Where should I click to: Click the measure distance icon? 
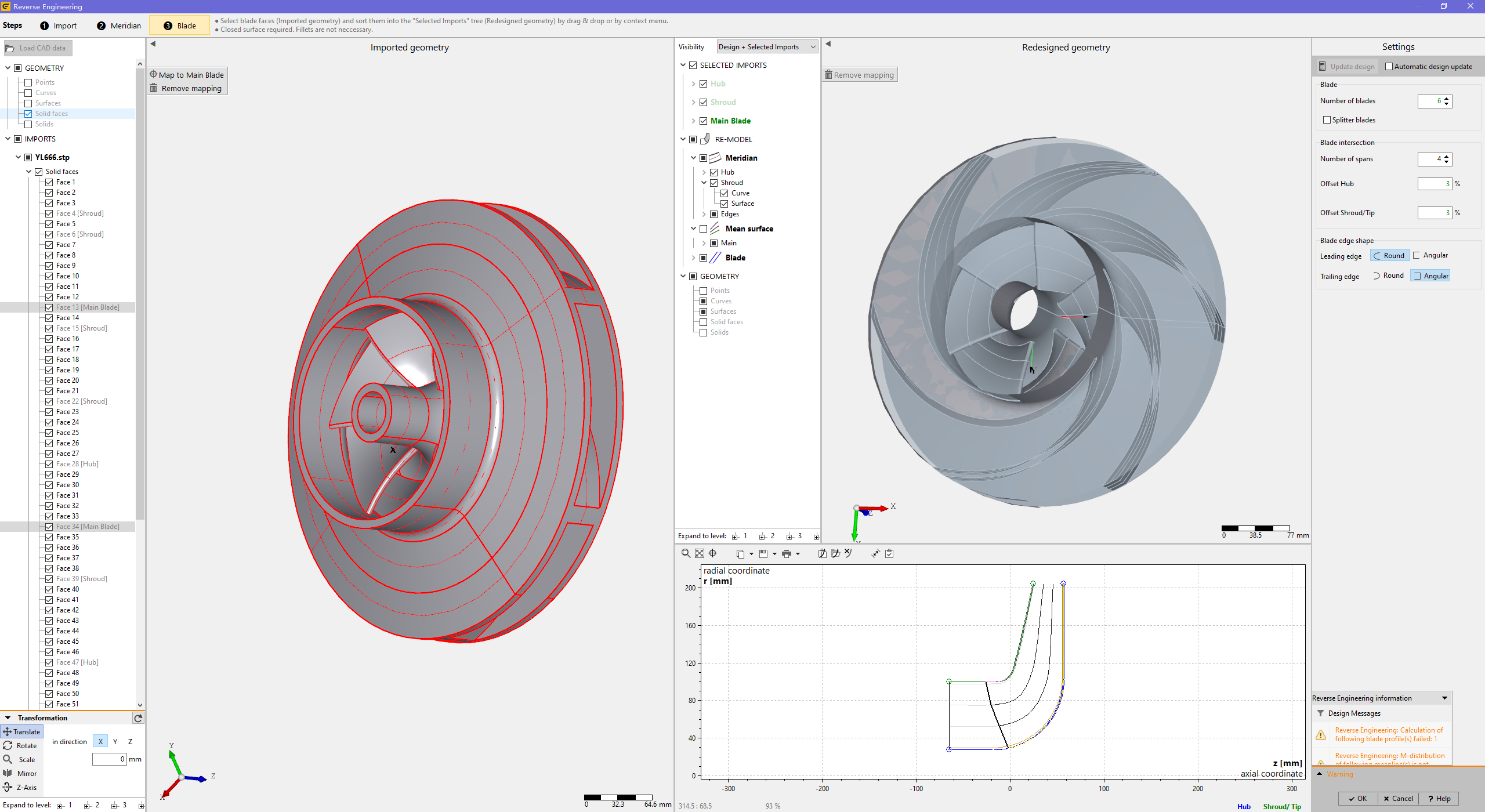point(875,553)
